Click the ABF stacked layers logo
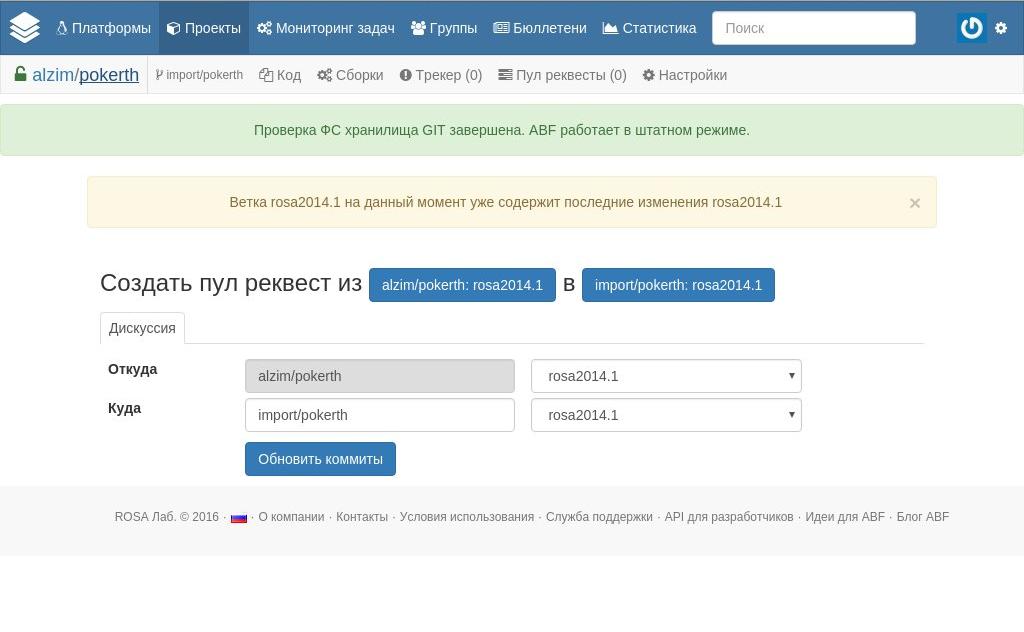 coord(25,28)
